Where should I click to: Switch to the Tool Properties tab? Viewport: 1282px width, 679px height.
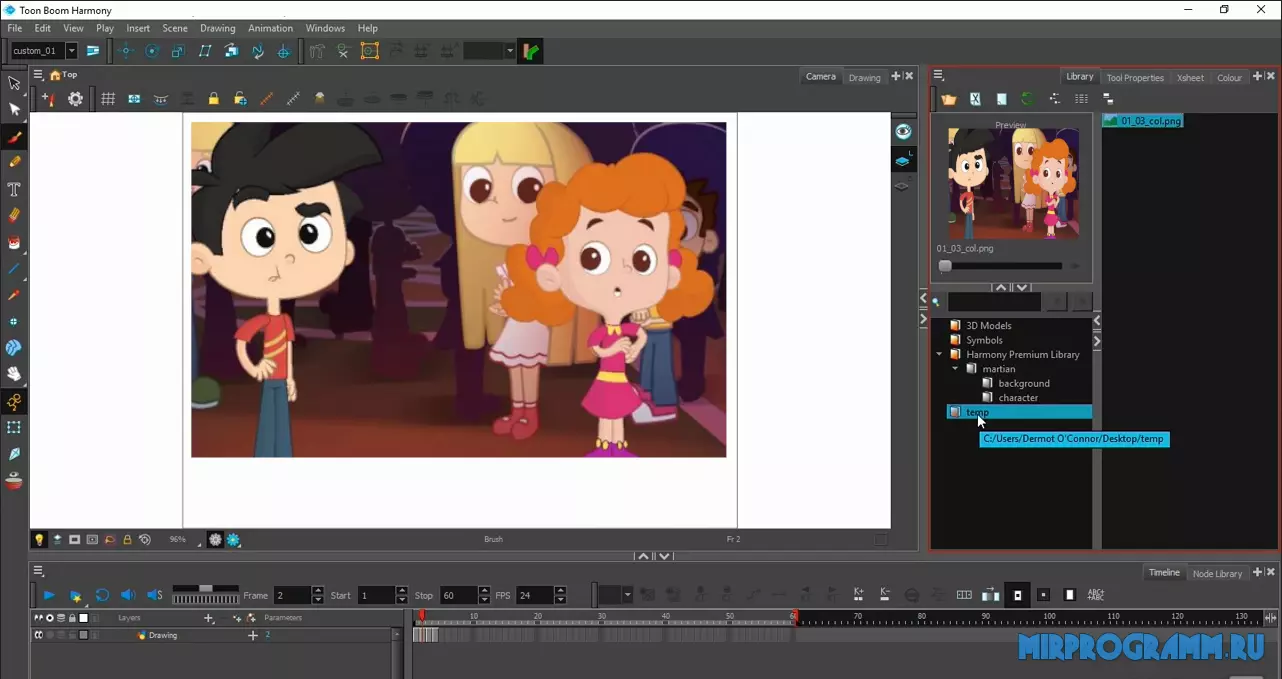pyautogui.click(x=1135, y=77)
